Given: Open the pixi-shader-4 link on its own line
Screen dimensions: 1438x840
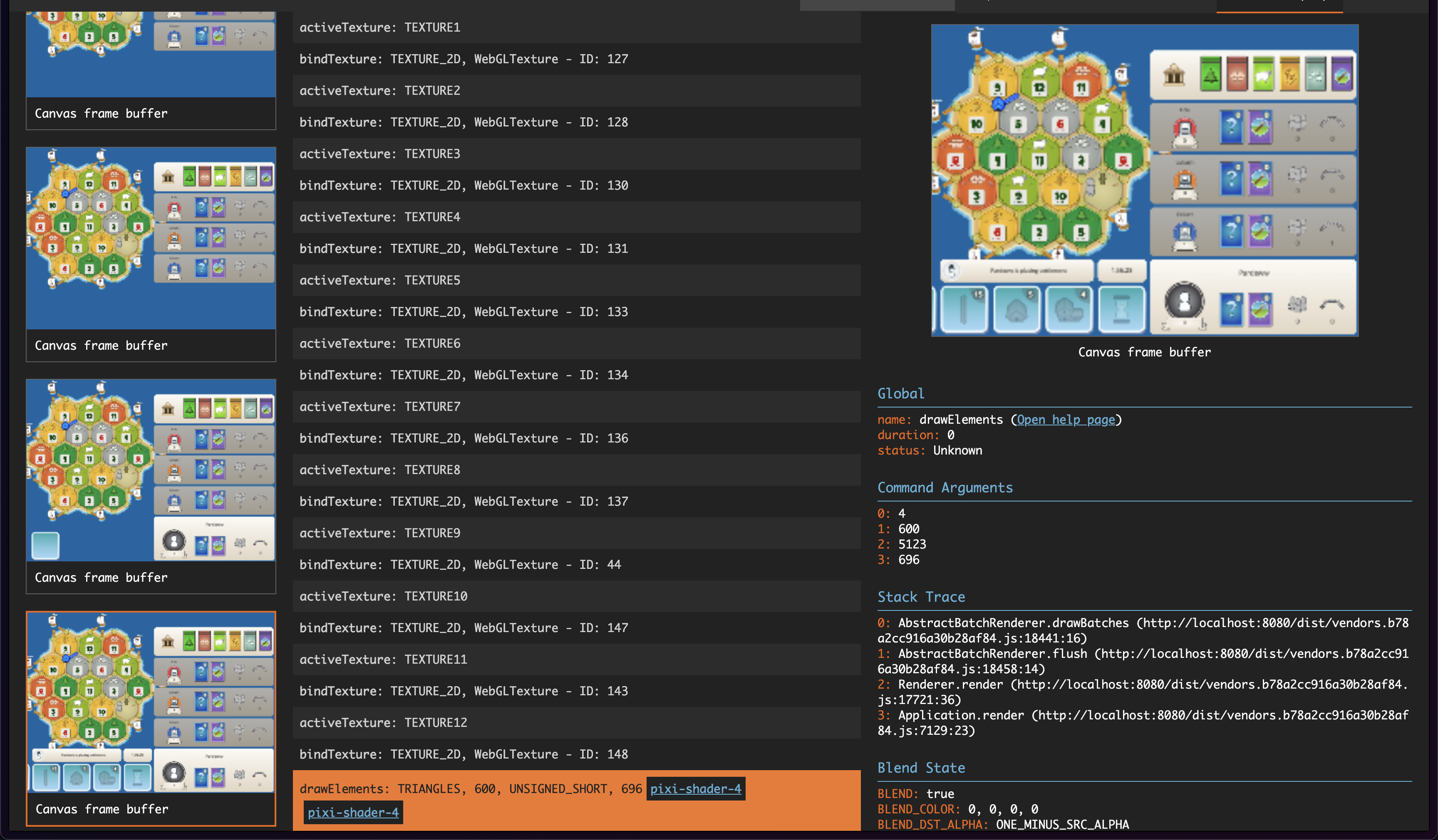Looking at the screenshot, I should point(353,813).
